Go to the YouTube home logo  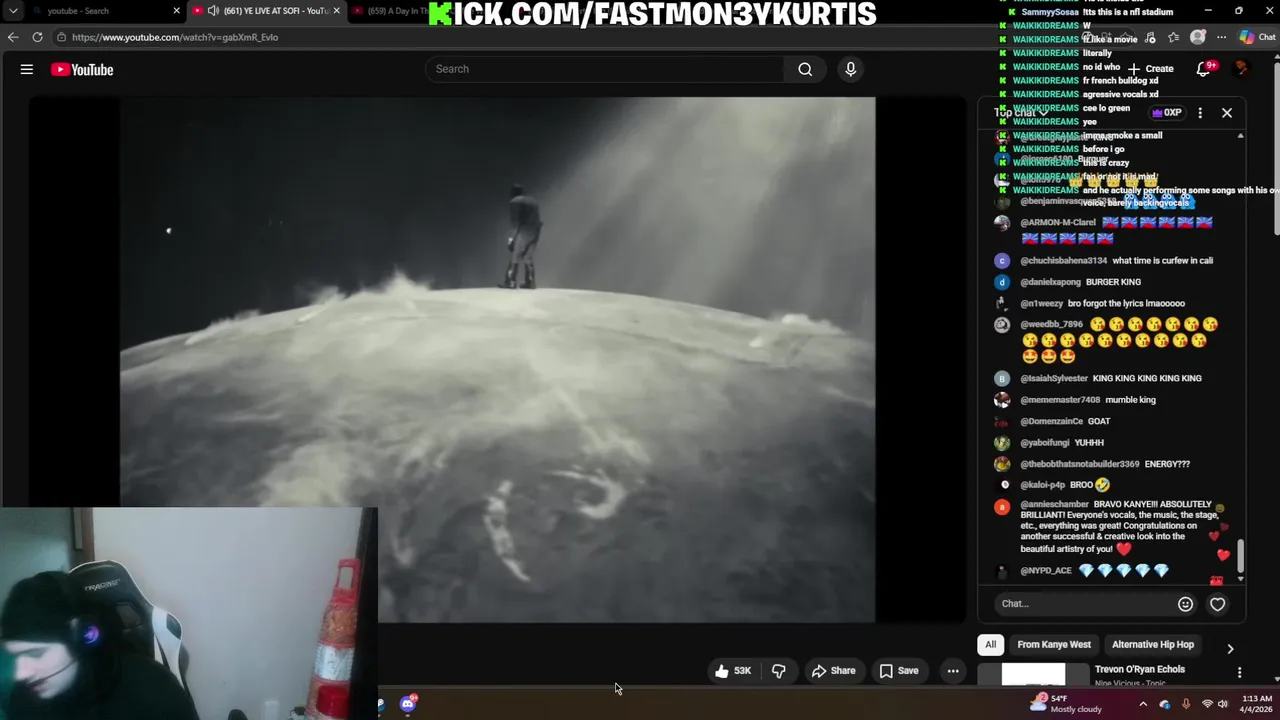[82, 69]
